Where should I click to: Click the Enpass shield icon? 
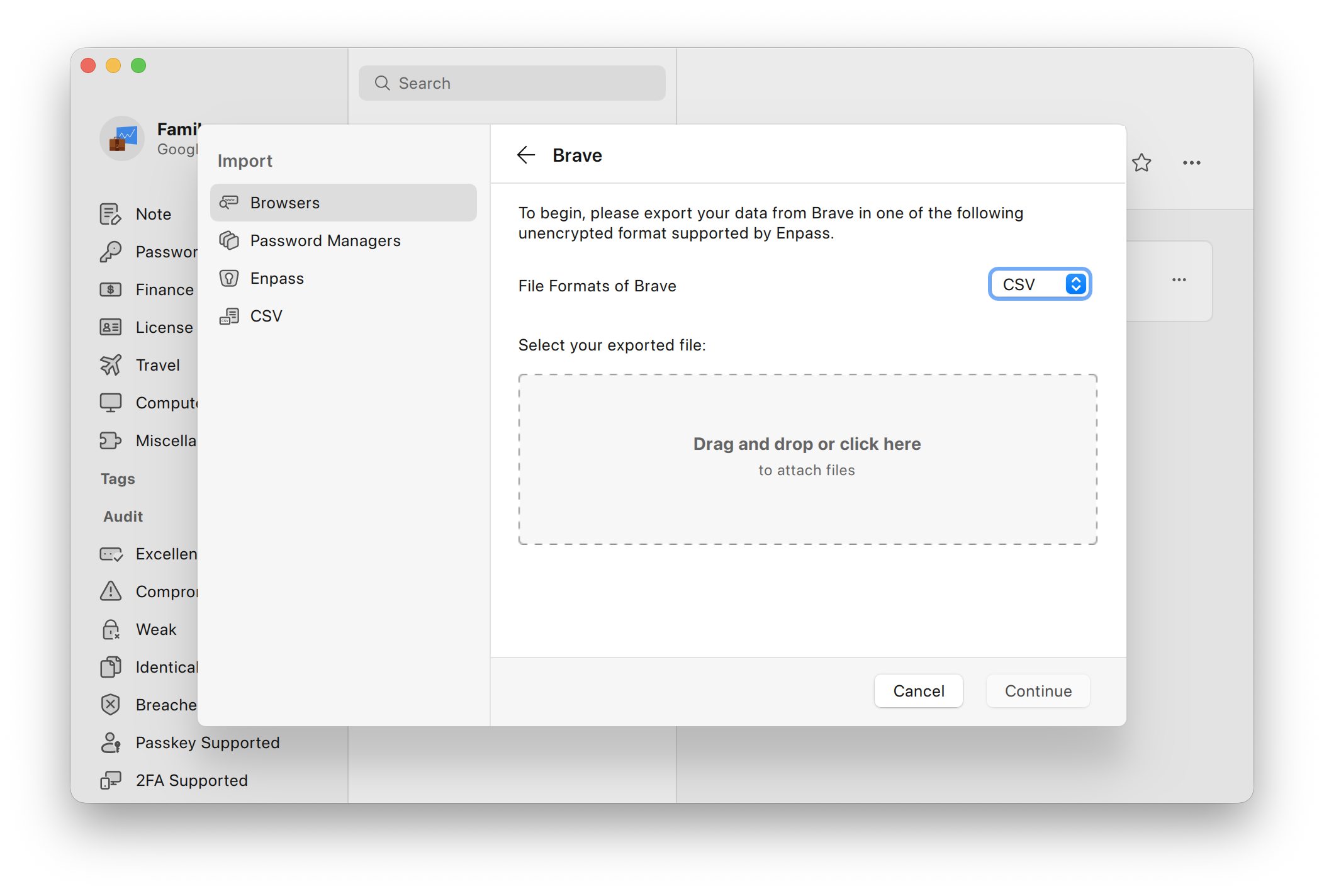click(229, 278)
